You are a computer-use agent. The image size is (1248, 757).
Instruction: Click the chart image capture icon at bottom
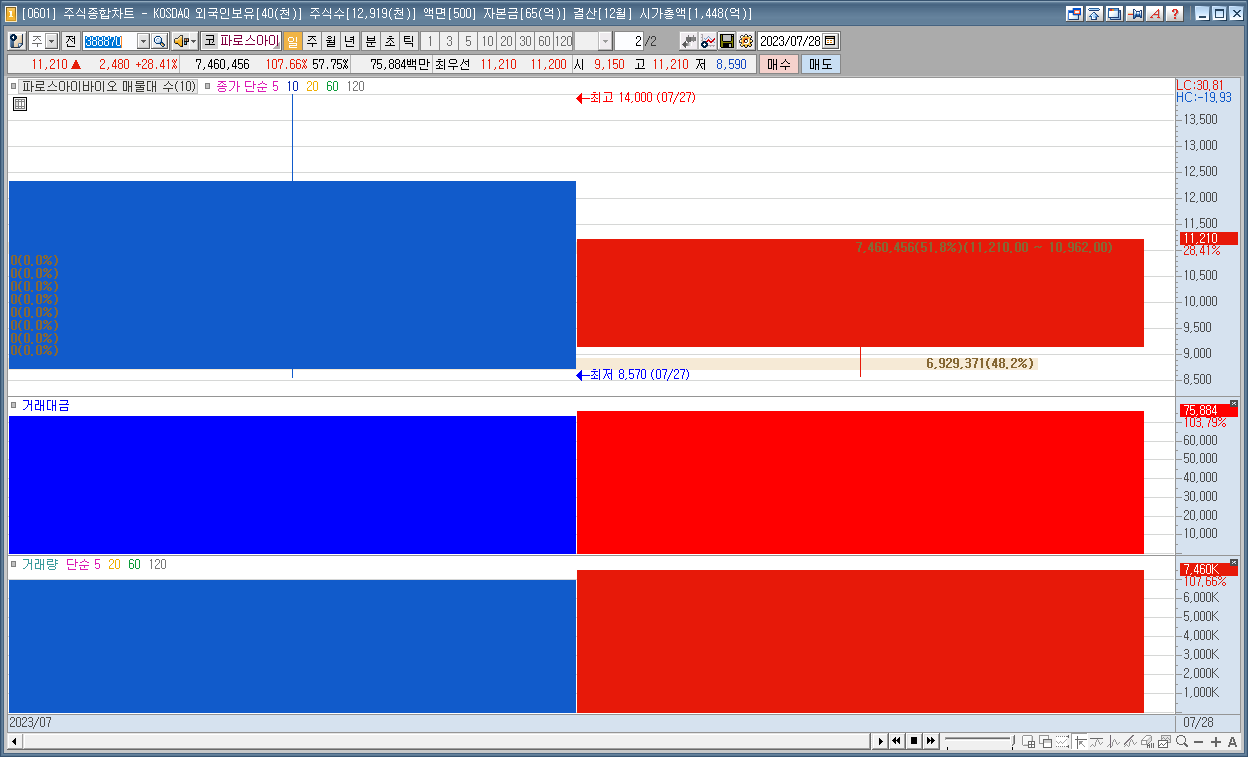[1164, 742]
